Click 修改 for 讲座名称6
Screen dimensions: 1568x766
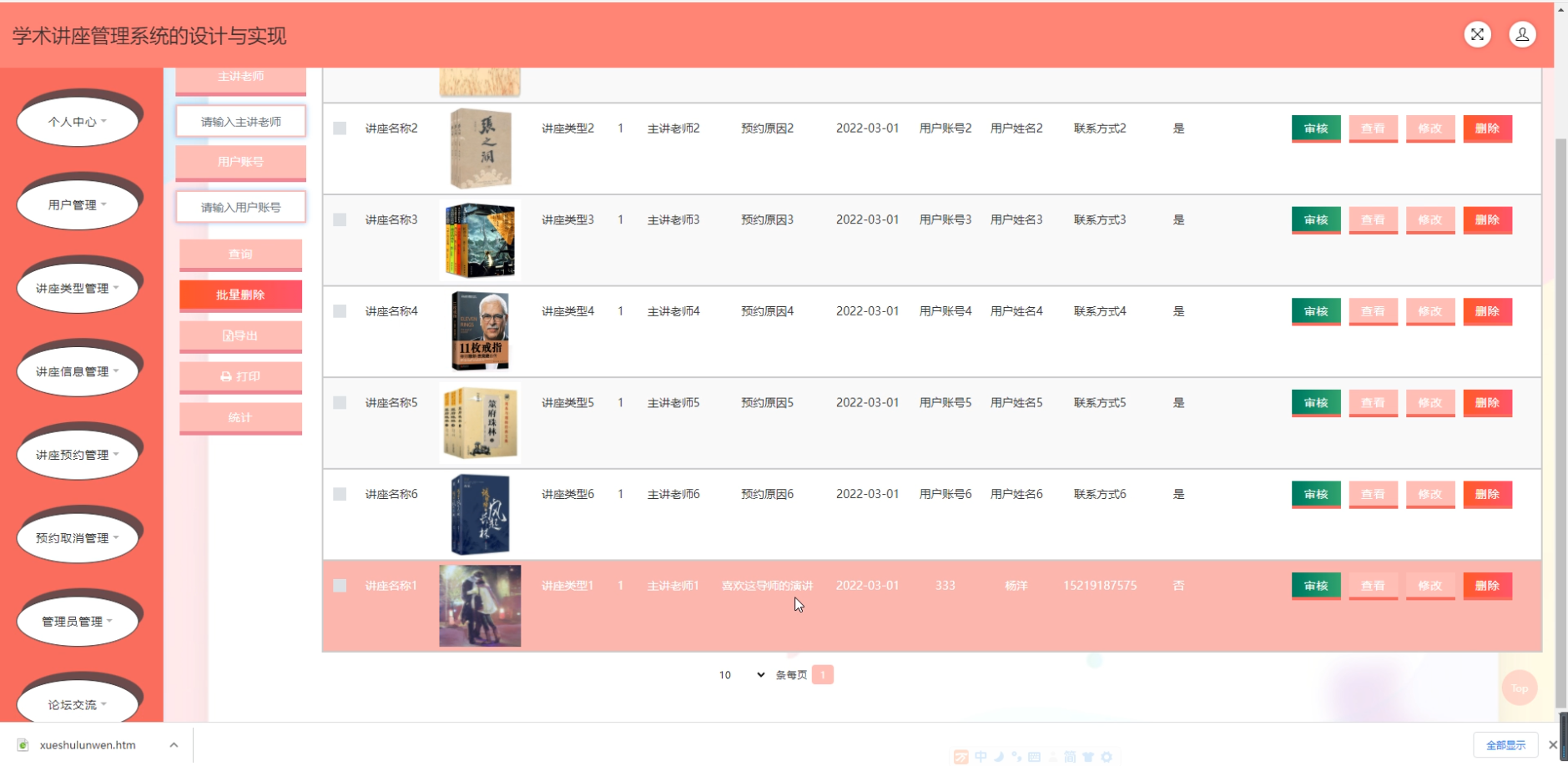pyautogui.click(x=1430, y=494)
